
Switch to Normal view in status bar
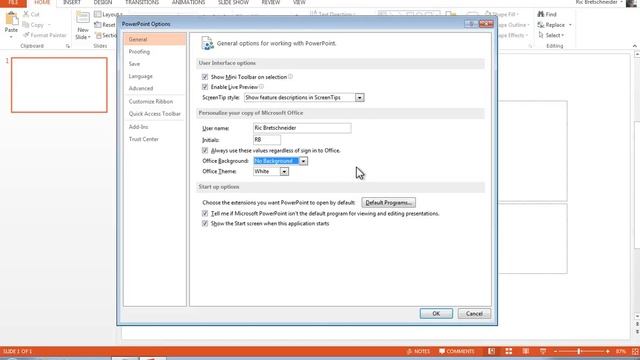pos(491,351)
